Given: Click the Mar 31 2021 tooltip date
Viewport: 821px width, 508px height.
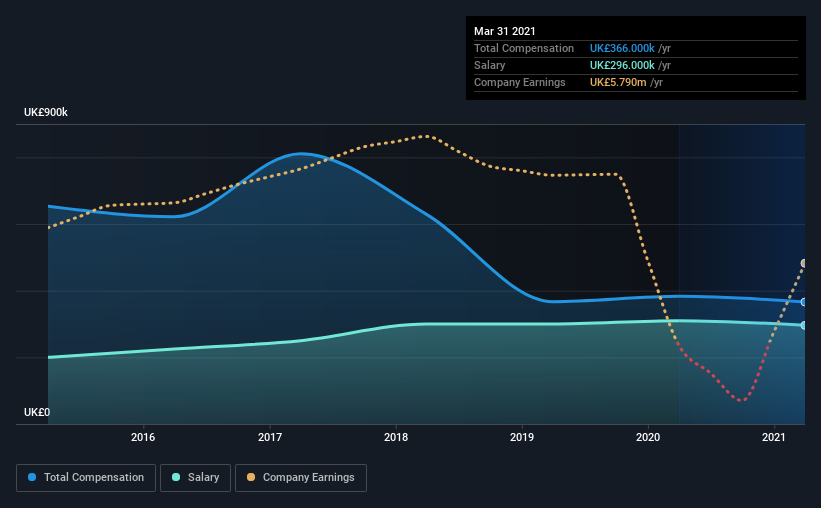Looking at the screenshot, I should coord(505,31).
